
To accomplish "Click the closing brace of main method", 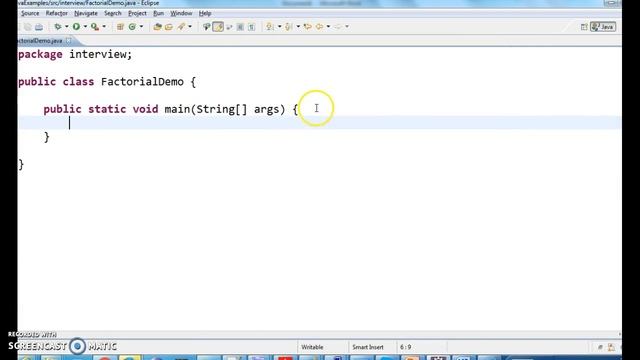I will 47,137.
